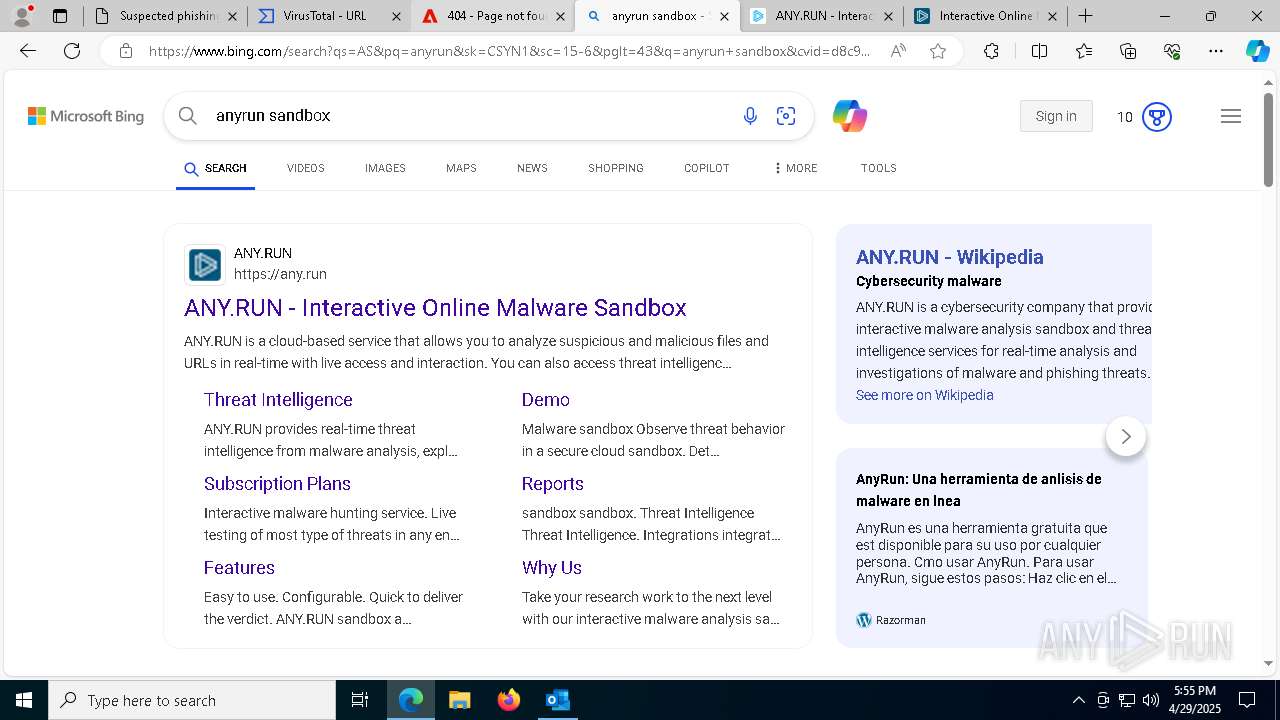This screenshot has width=1280, height=720.
Task: Click See more on Wikipedia
Action: pos(925,395)
